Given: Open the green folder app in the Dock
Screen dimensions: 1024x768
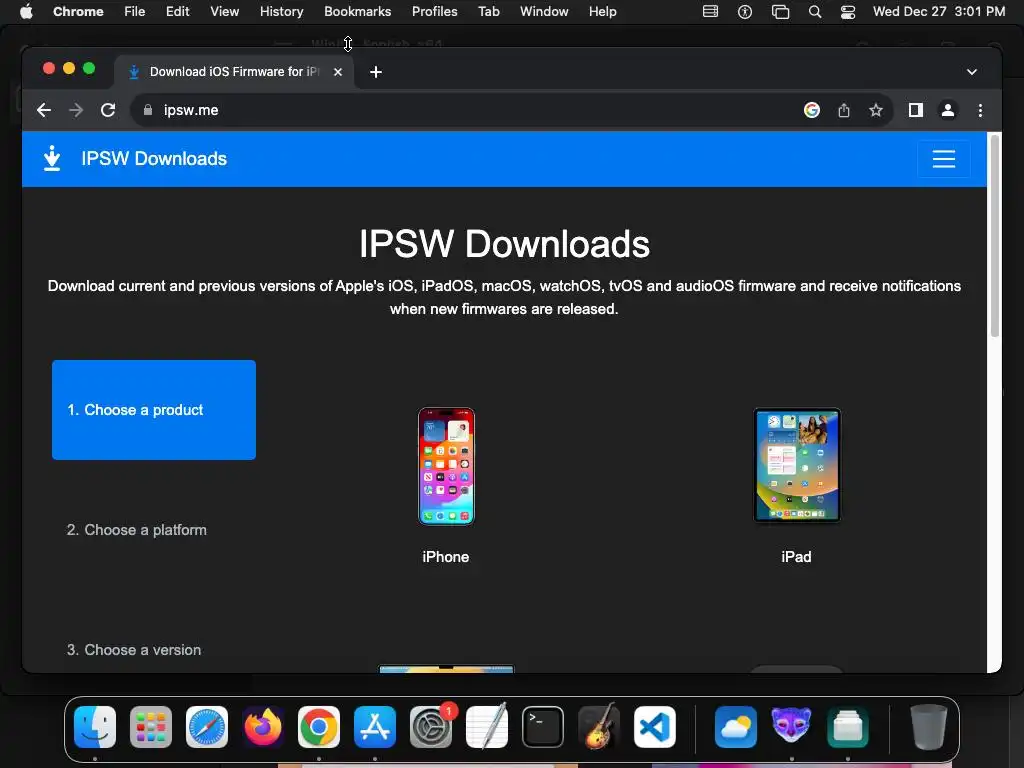Looking at the screenshot, I should 848,727.
